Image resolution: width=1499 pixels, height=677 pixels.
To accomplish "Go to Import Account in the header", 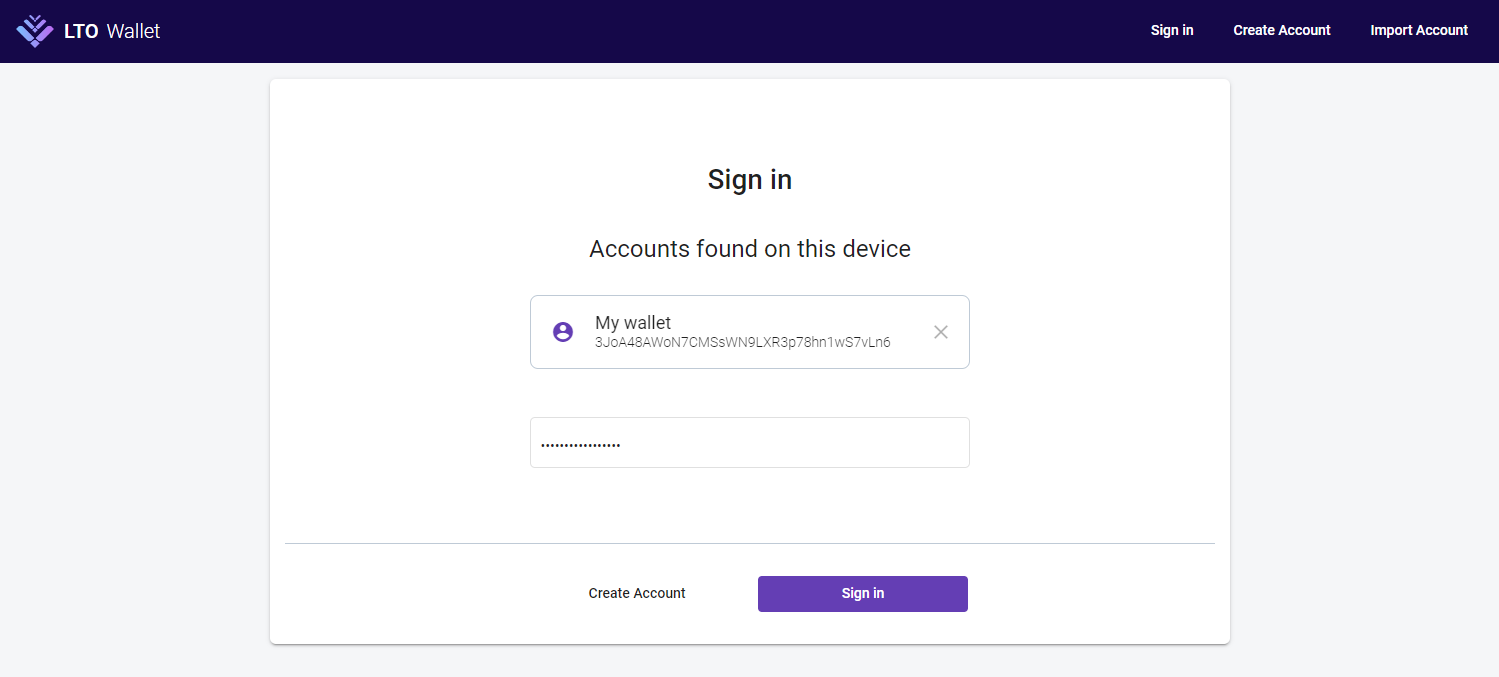I will (x=1419, y=30).
